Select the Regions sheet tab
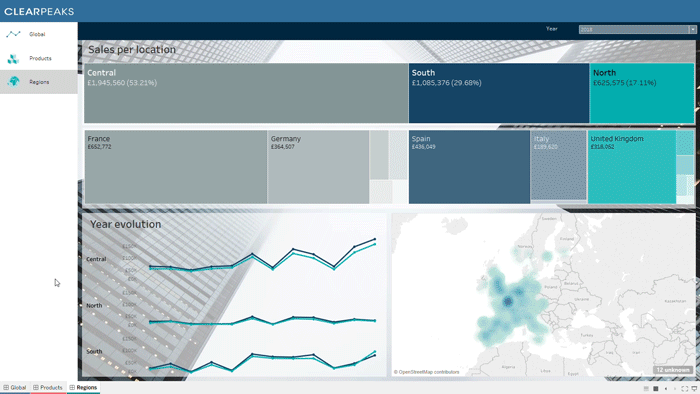Image resolution: width=700 pixels, height=394 pixels. (x=83, y=387)
